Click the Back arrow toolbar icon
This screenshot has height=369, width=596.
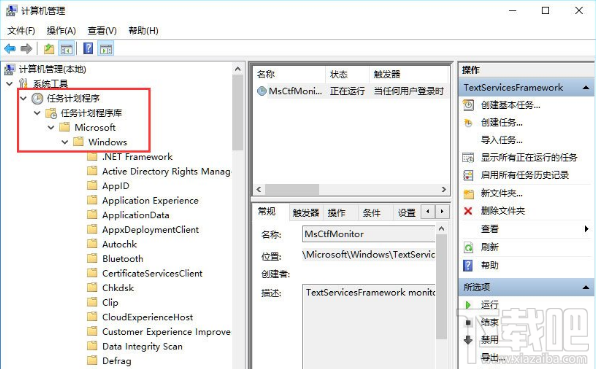click(x=10, y=49)
